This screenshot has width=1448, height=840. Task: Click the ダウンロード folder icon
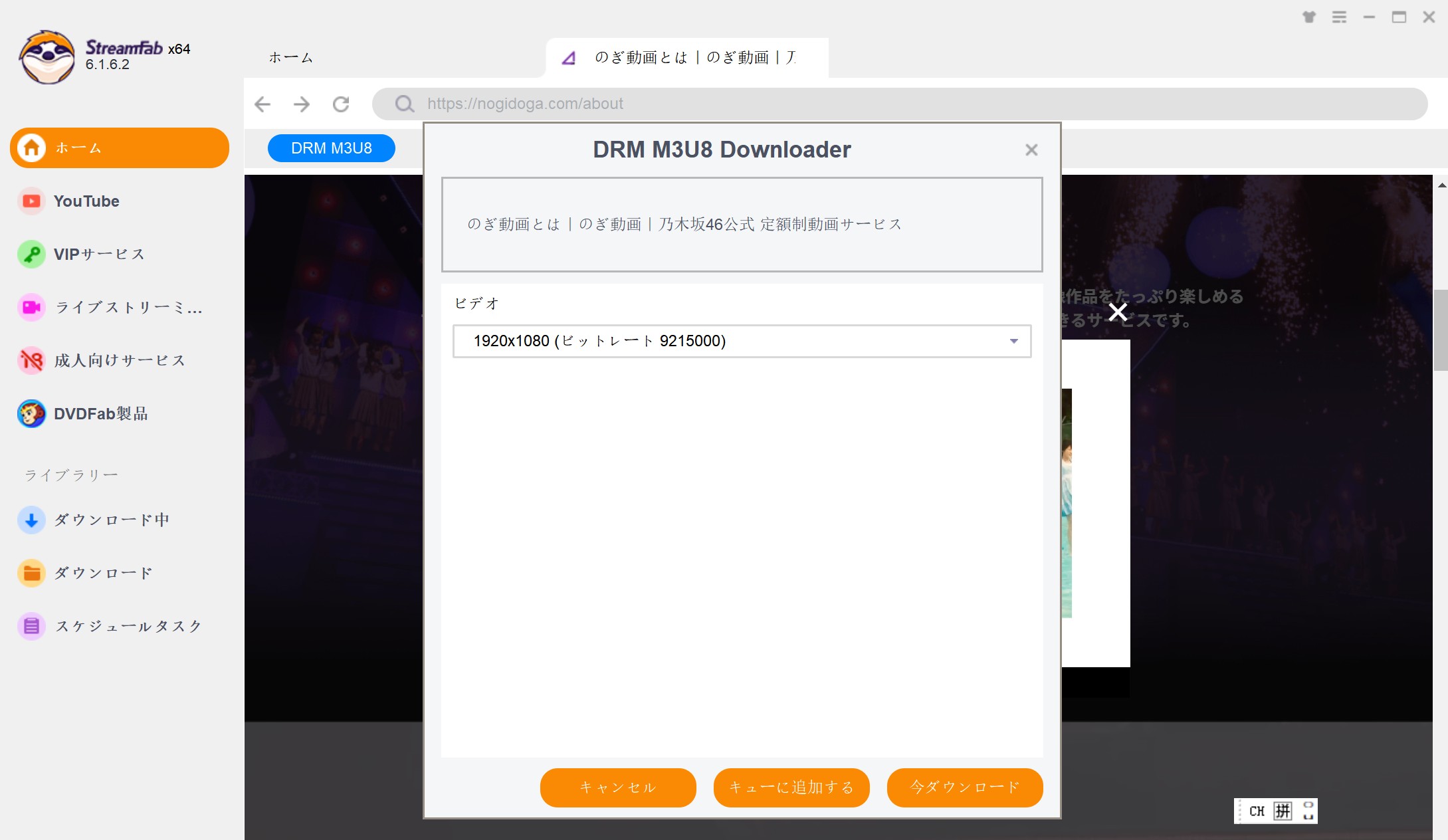(31, 573)
